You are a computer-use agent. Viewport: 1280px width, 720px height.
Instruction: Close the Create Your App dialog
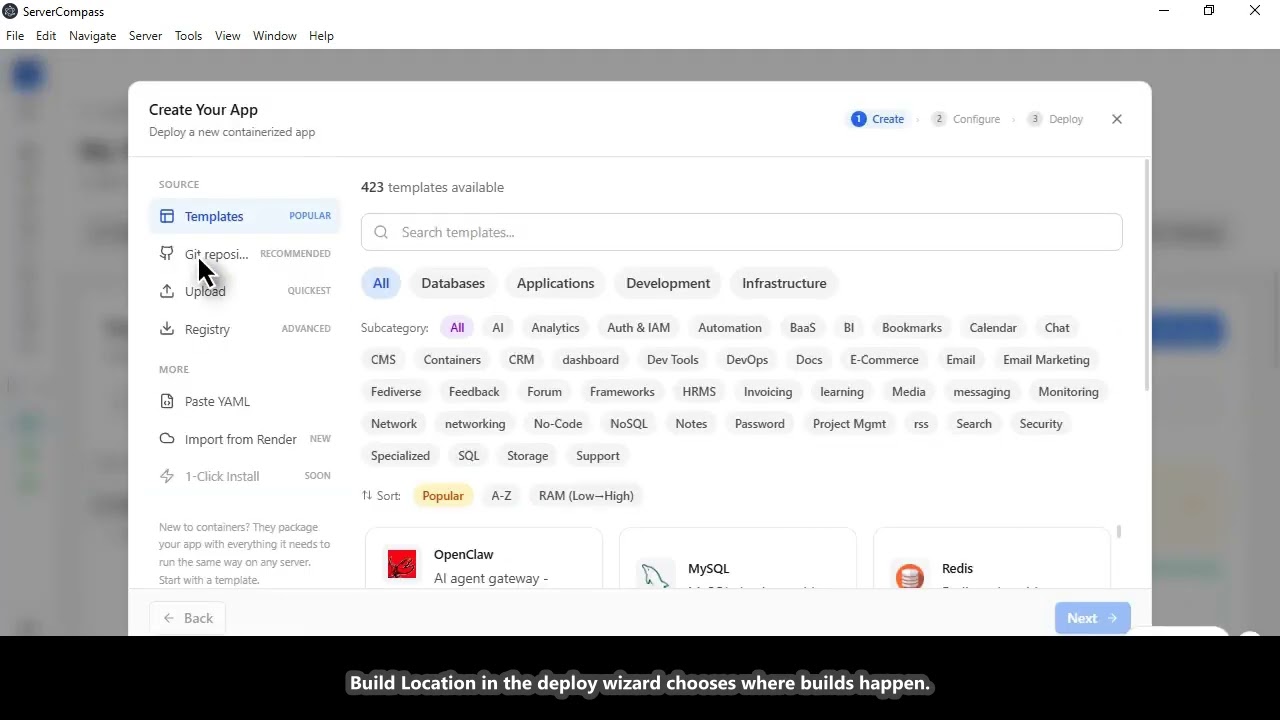[1117, 119]
